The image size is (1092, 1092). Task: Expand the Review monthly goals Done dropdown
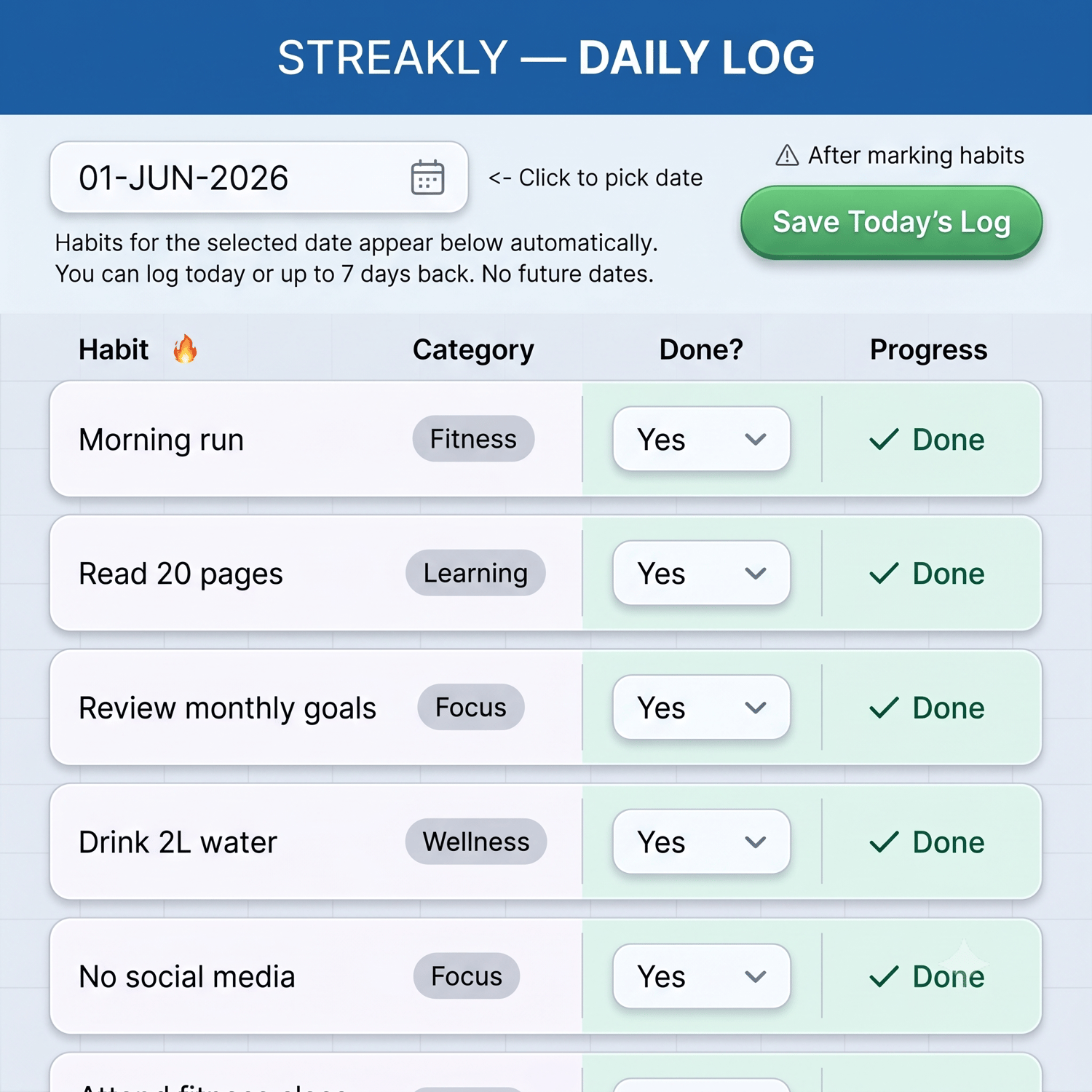[702, 708]
